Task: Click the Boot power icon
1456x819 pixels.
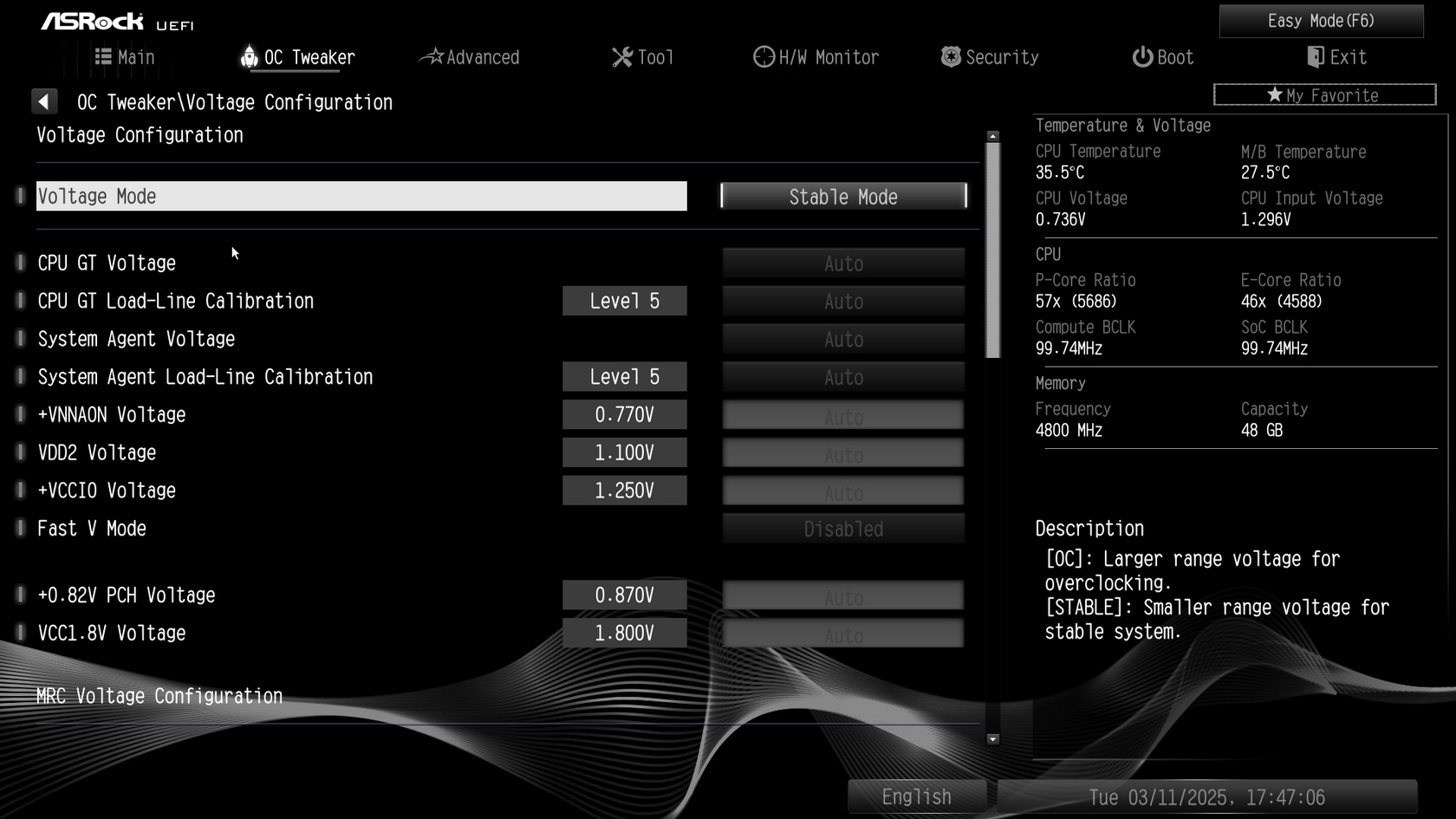Action: point(1143,56)
